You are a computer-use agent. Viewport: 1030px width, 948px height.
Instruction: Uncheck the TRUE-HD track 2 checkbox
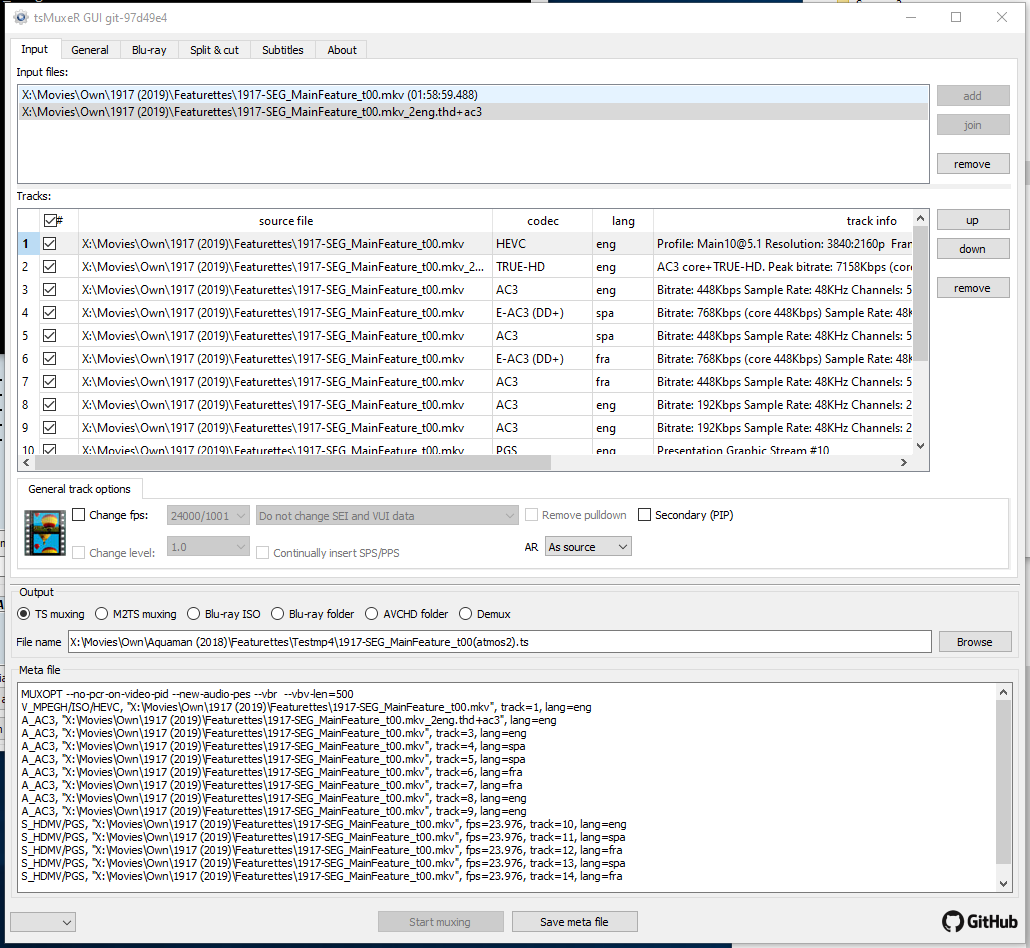pyautogui.click(x=49, y=267)
